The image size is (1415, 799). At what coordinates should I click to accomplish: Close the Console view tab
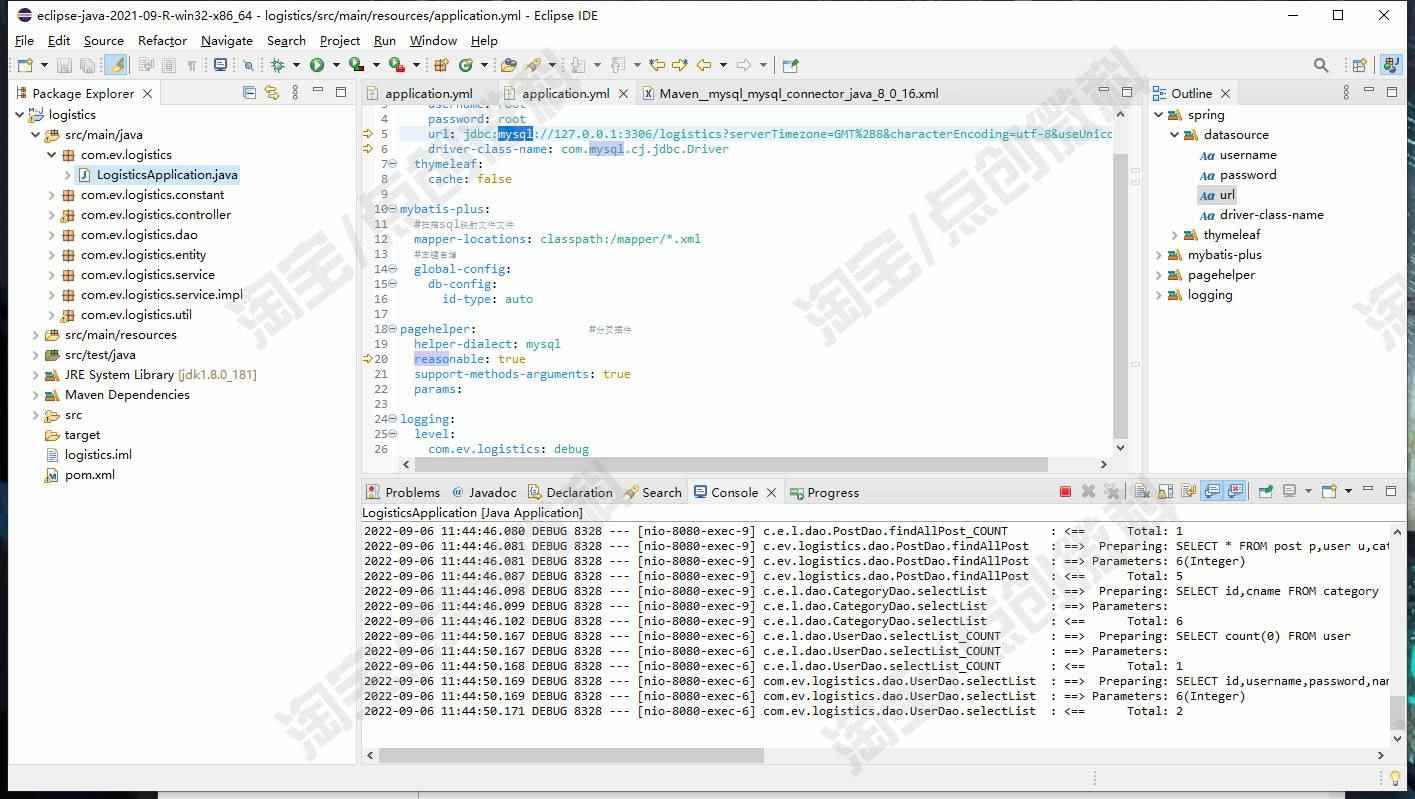tap(771, 492)
